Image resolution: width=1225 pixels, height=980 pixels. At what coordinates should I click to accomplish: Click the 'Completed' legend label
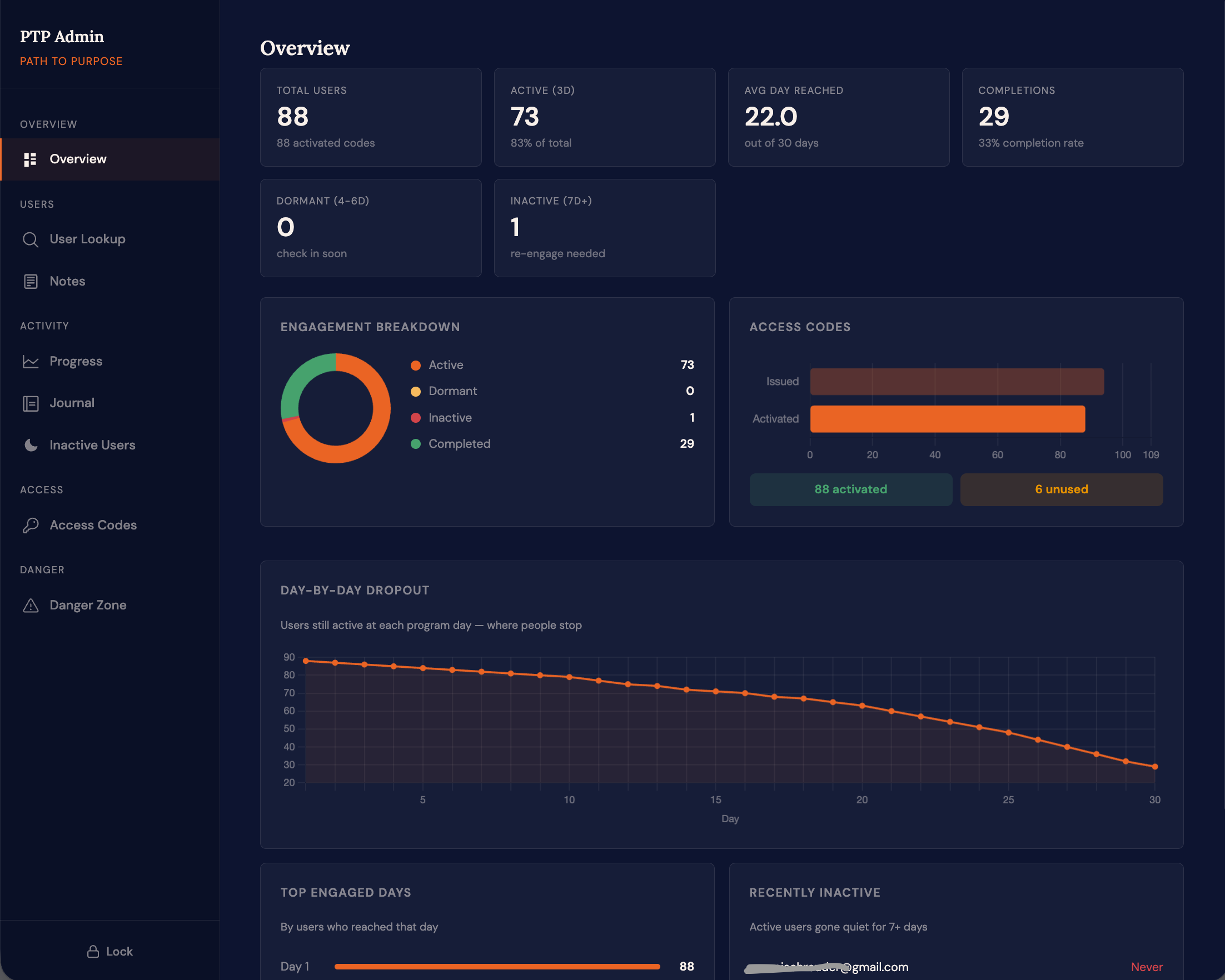tap(460, 444)
